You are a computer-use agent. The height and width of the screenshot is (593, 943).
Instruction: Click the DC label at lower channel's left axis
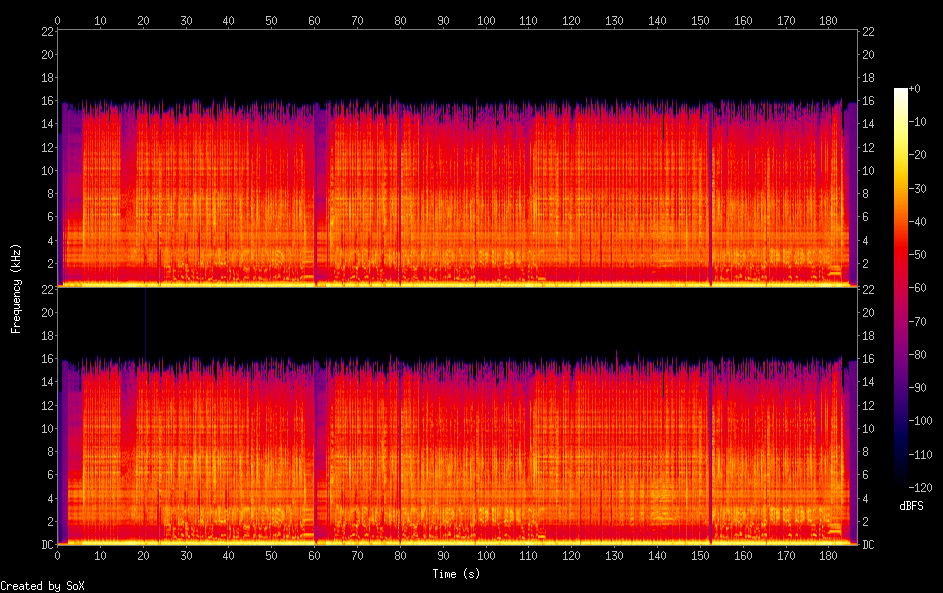coord(46,545)
